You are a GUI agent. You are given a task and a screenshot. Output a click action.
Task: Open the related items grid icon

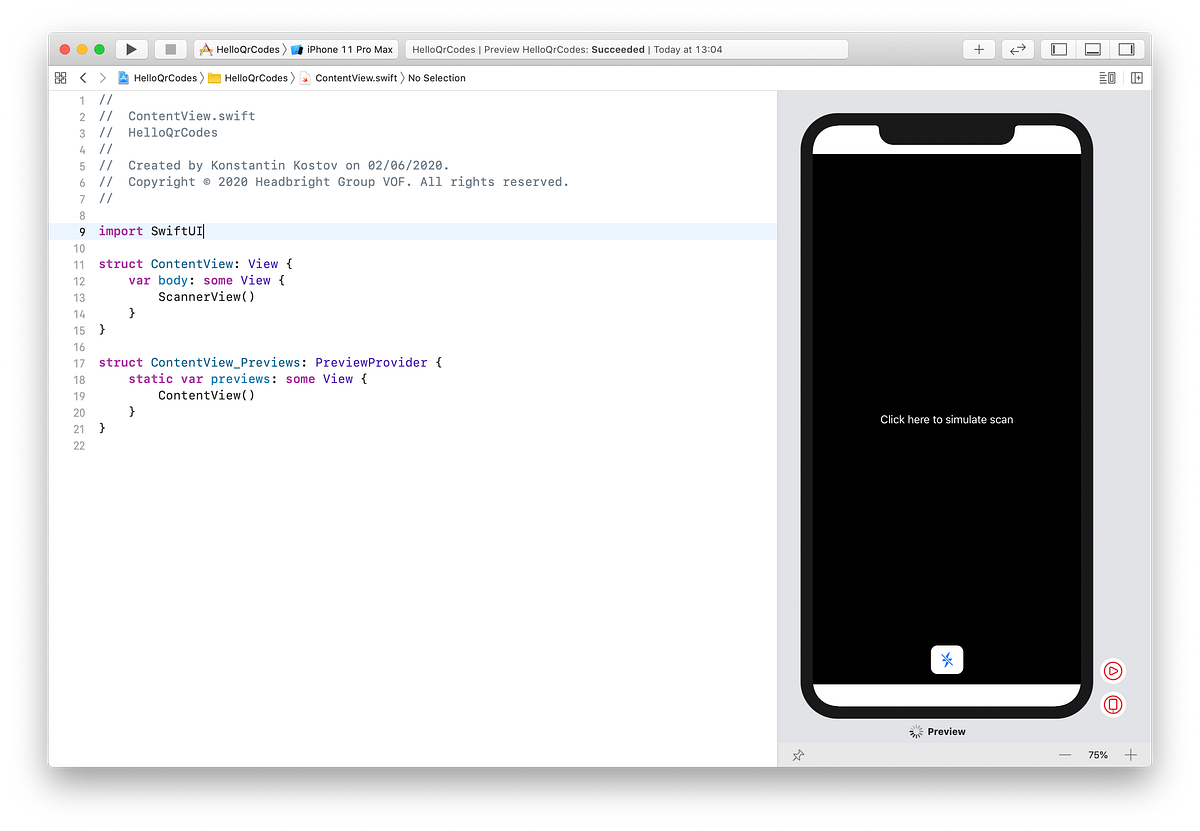pyautogui.click(x=60, y=77)
